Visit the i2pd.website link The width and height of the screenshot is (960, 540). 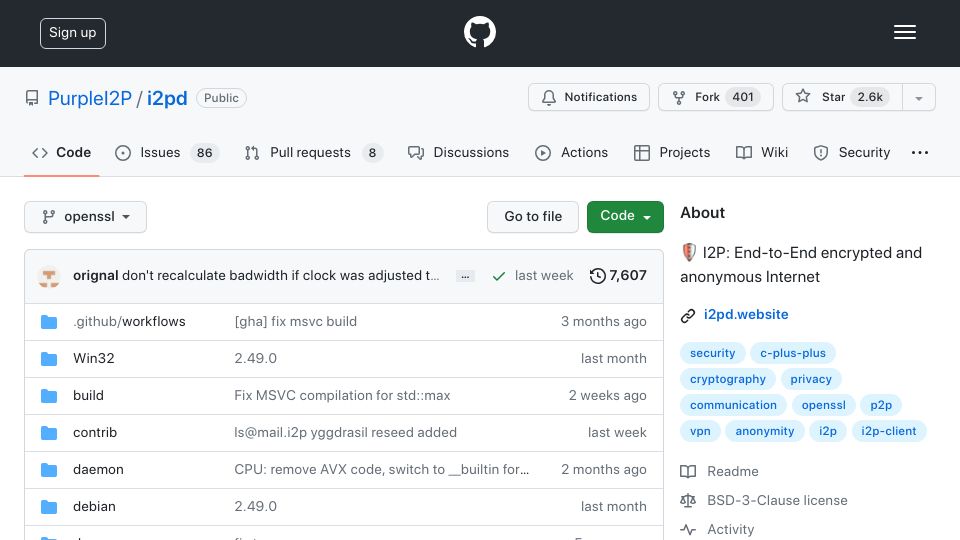[x=746, y=315]
